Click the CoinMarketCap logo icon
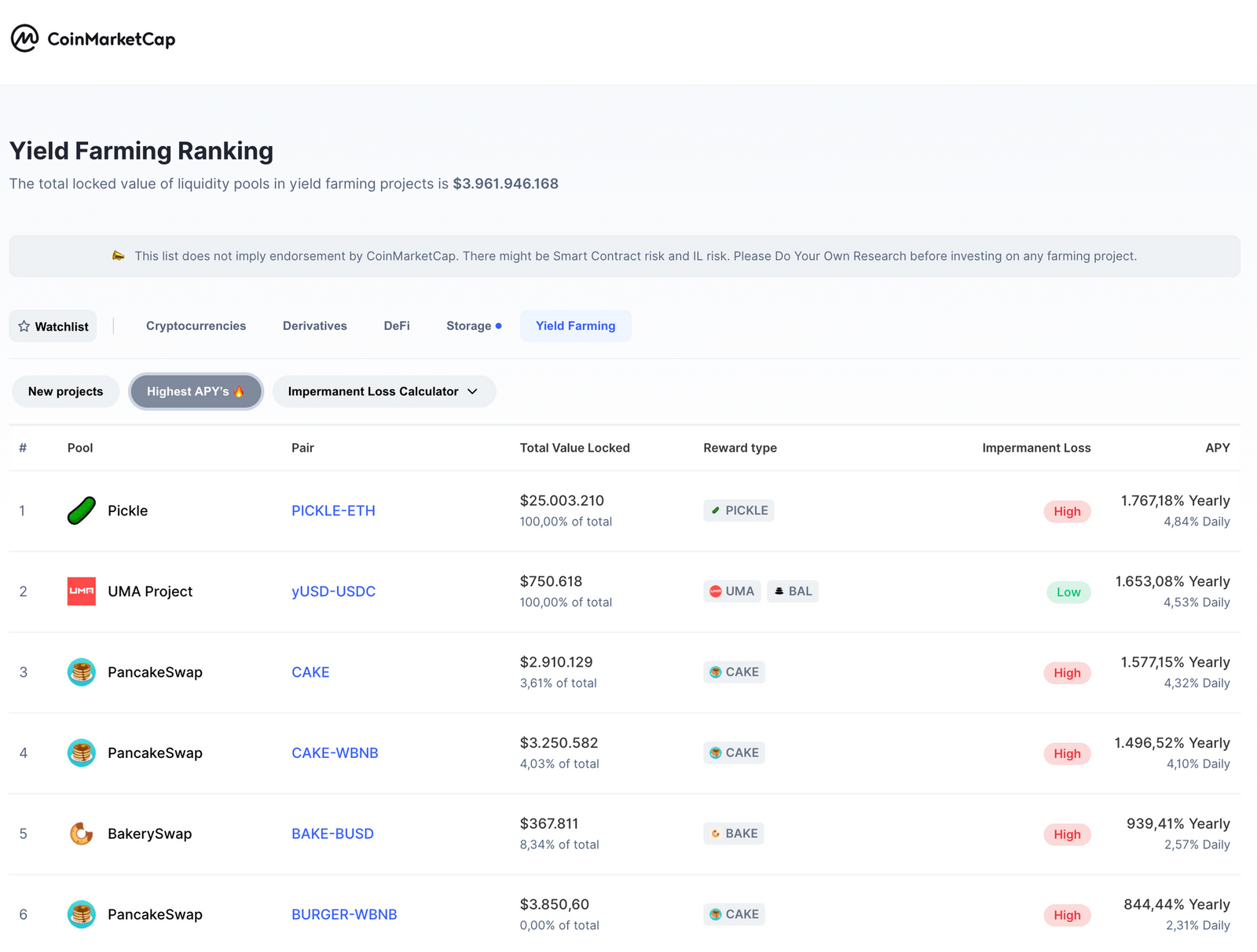 [24, 38]
